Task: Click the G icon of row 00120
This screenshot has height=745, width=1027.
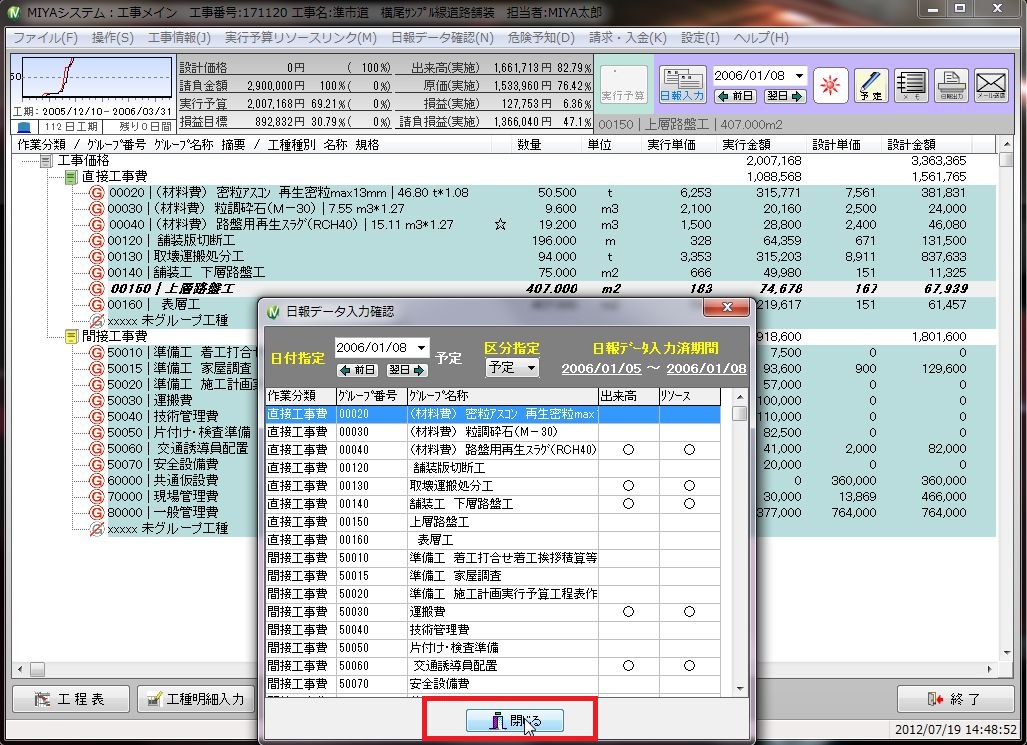Action: [x=96, y=240]
